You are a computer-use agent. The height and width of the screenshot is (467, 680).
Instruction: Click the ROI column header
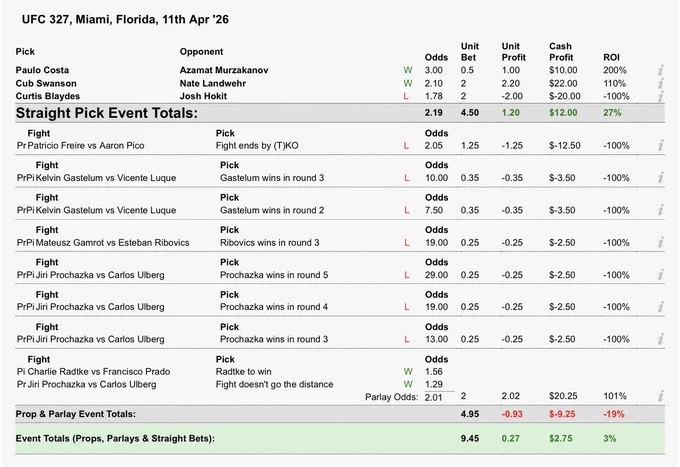(611, 57)
